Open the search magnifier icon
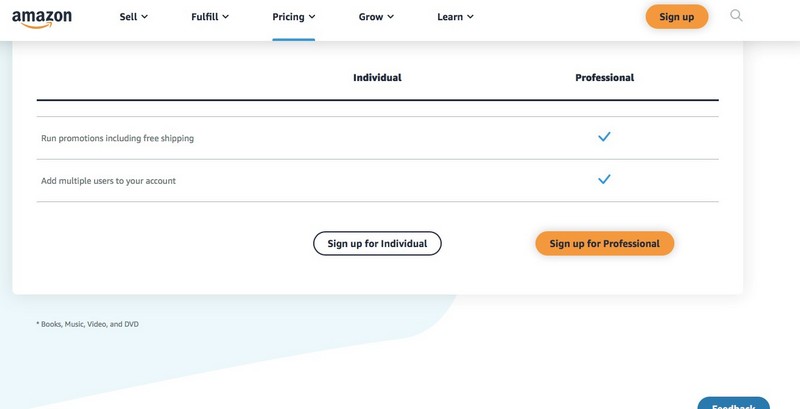800x409 pixels. (x=736, y=15)
